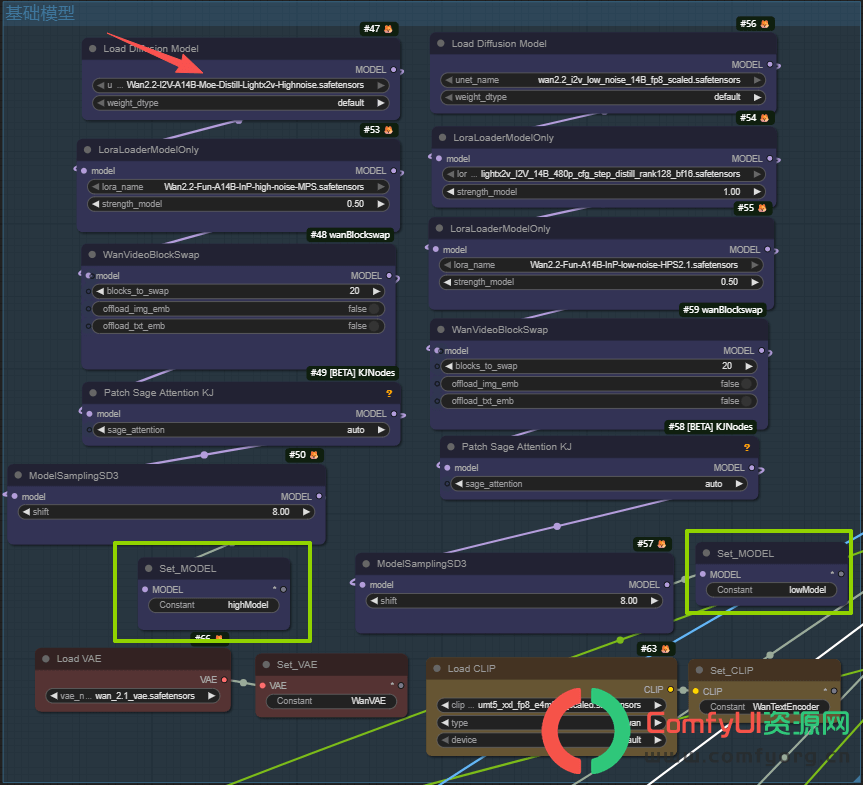Edit the Constant field containing highModel
The height and width of the screenshot is (785, 863).
(x=214, y=605)
